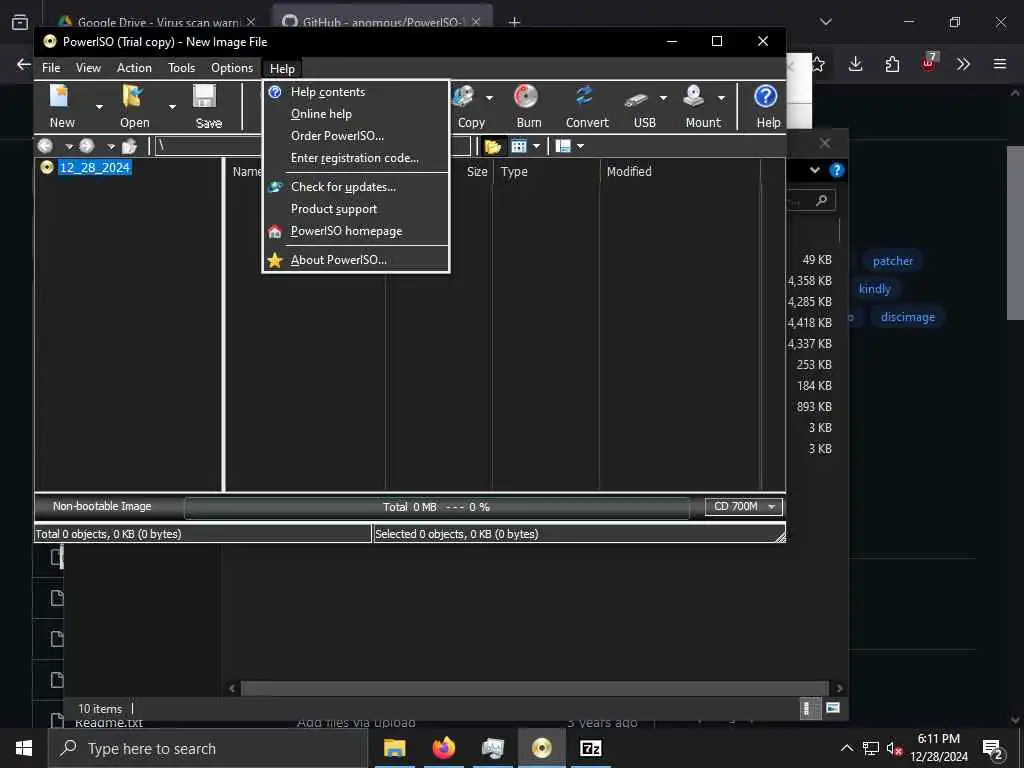1024x768 pixels.
Task: Toggle the folders pane icon
Action: [492, 146]
